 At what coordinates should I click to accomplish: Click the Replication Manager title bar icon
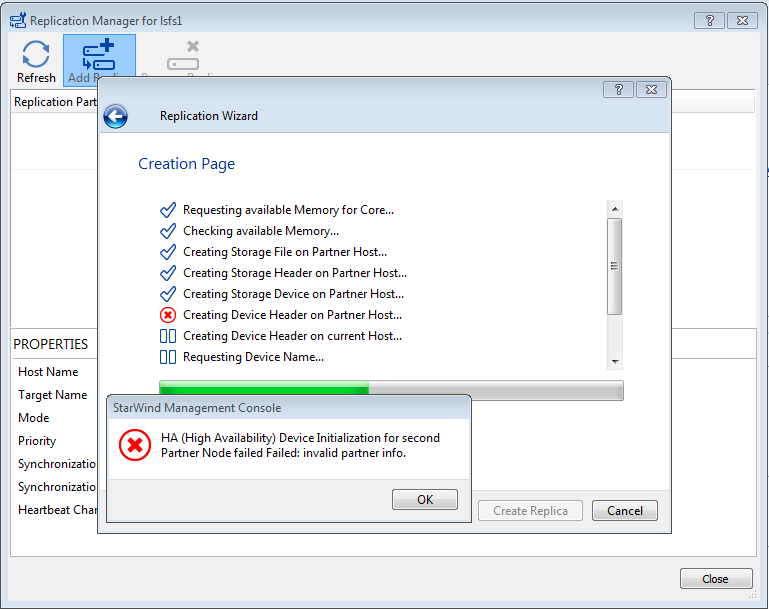[18, 21]
